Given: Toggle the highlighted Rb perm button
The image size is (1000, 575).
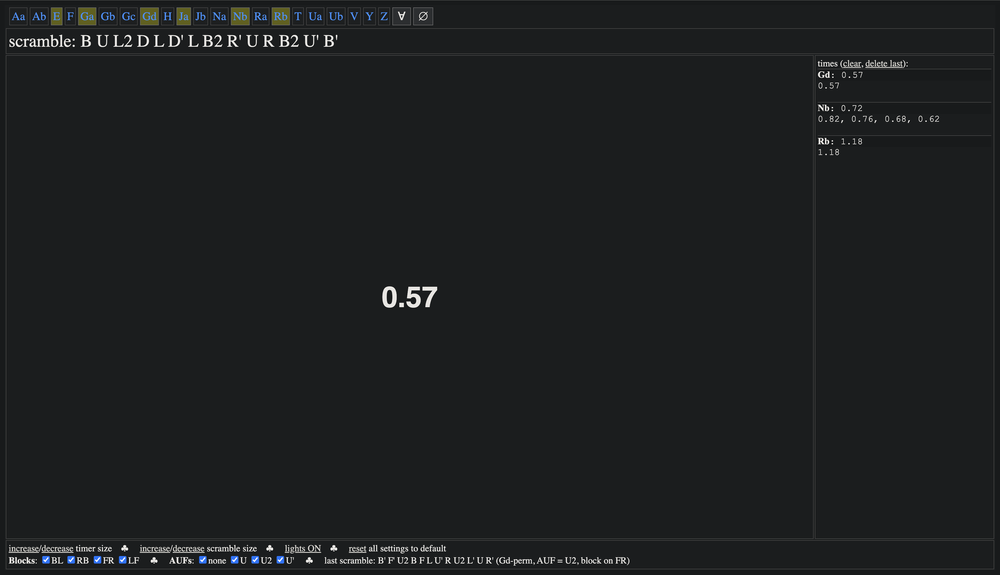Looking at the screenshot, I should [x=281, y=16].
